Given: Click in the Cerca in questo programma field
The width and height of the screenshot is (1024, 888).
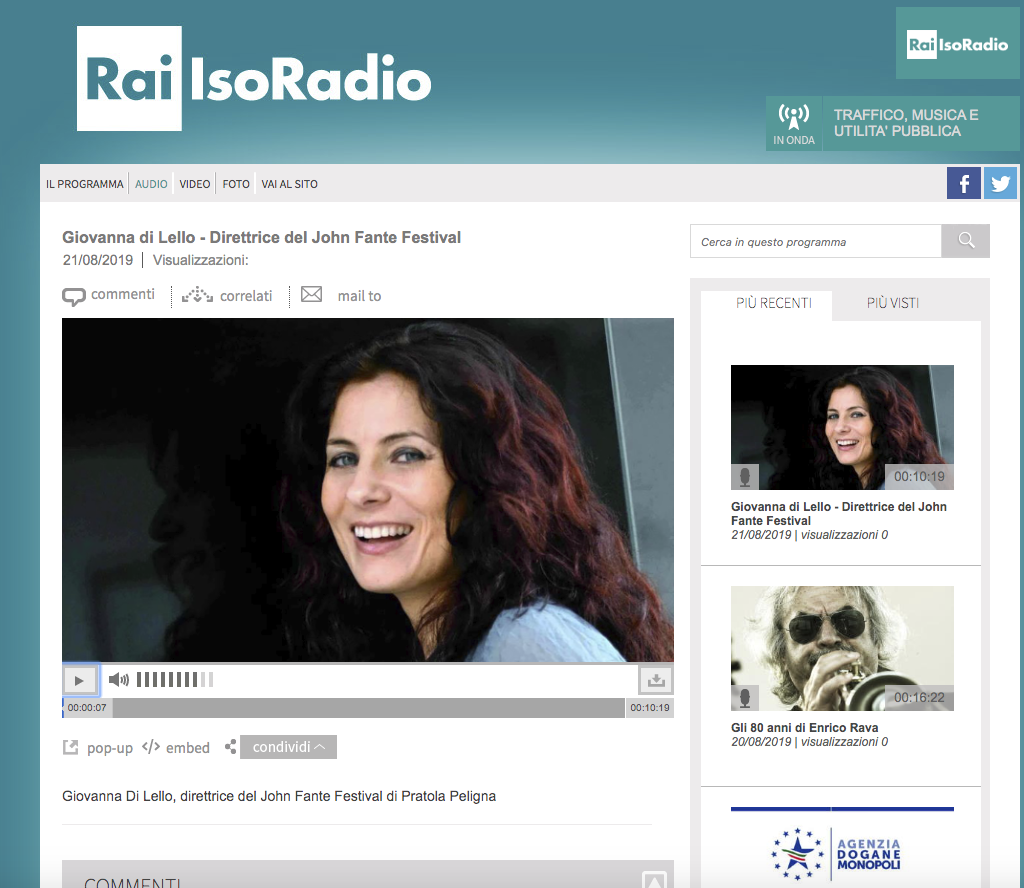Looking at the screenshot, I should [816, 242].
